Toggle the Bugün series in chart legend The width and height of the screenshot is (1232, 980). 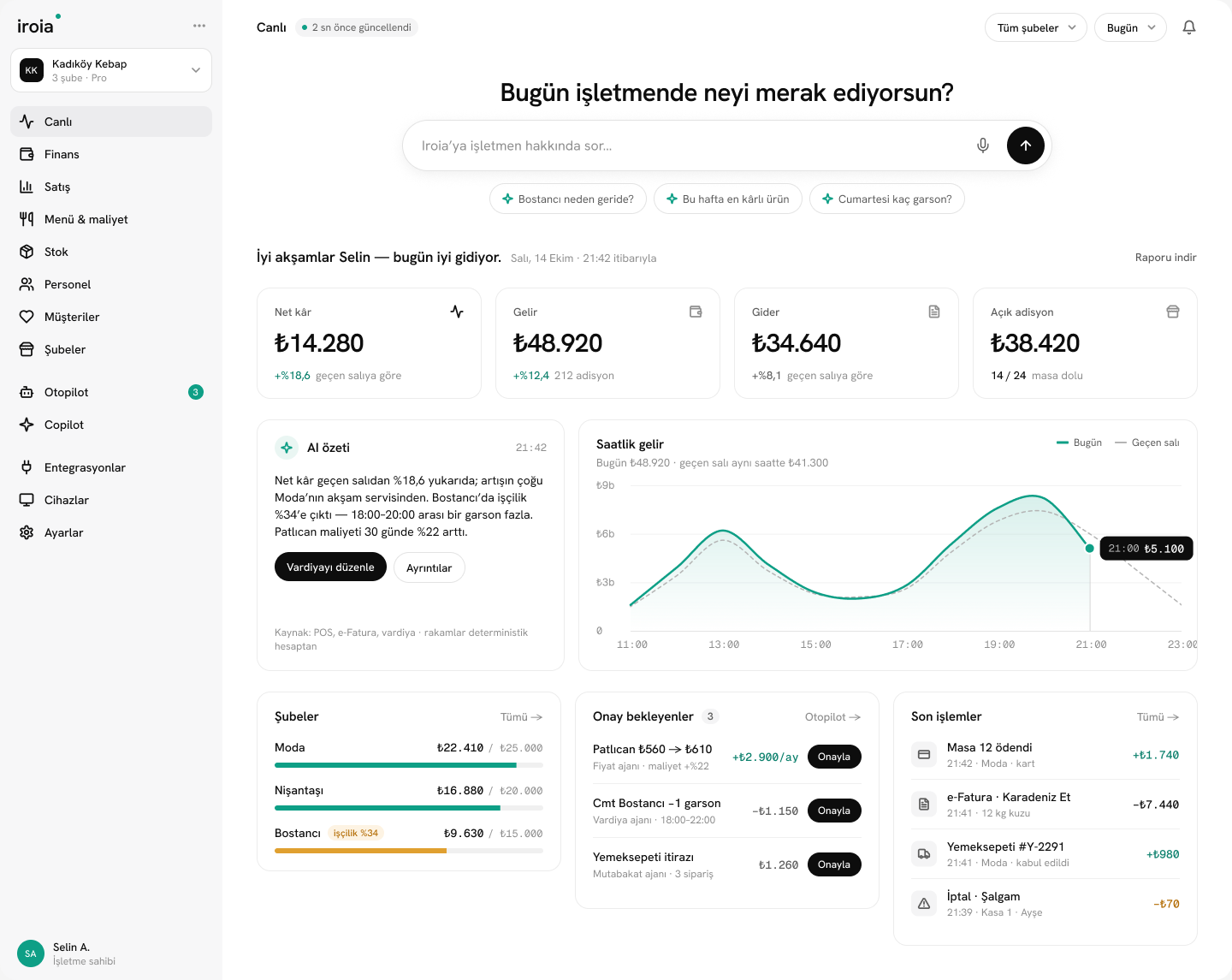1079,442
